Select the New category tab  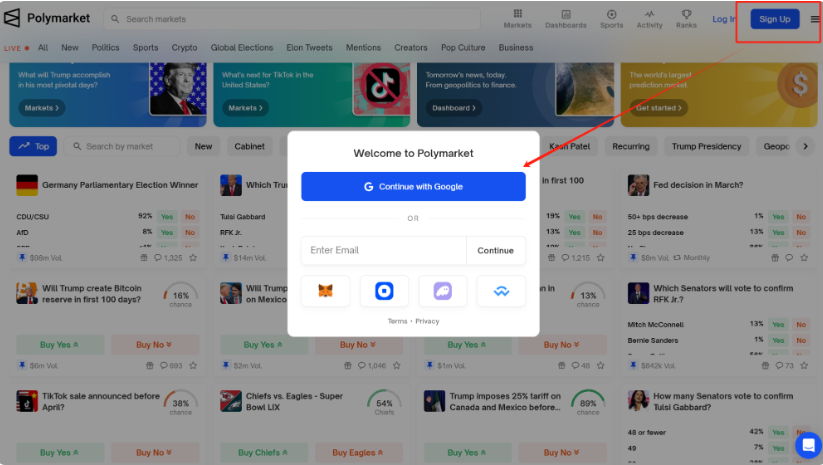pyautogui.click(x=70, y=47)
